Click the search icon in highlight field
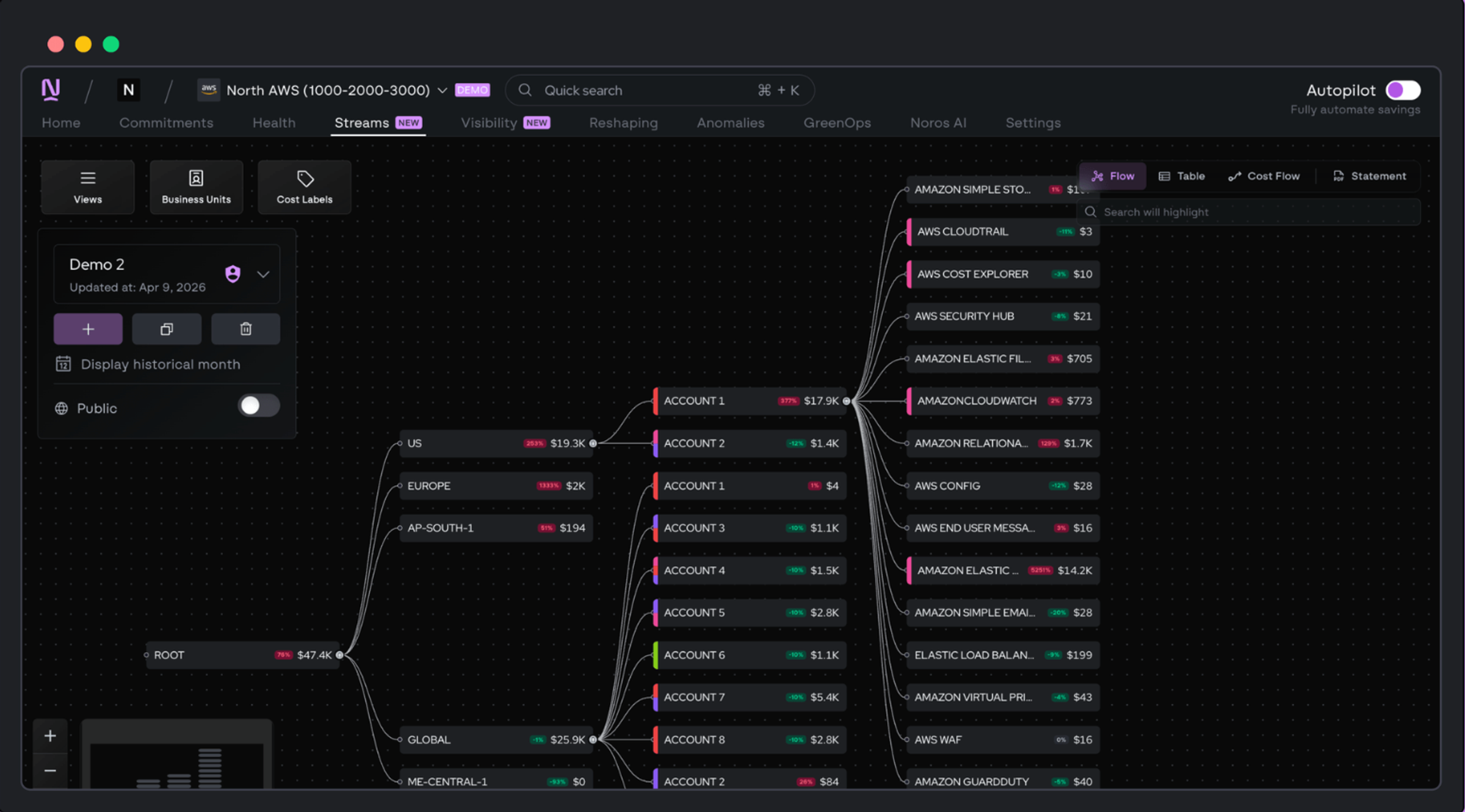The width and height of the screenshot is (1465, 812). [1090, 212]
